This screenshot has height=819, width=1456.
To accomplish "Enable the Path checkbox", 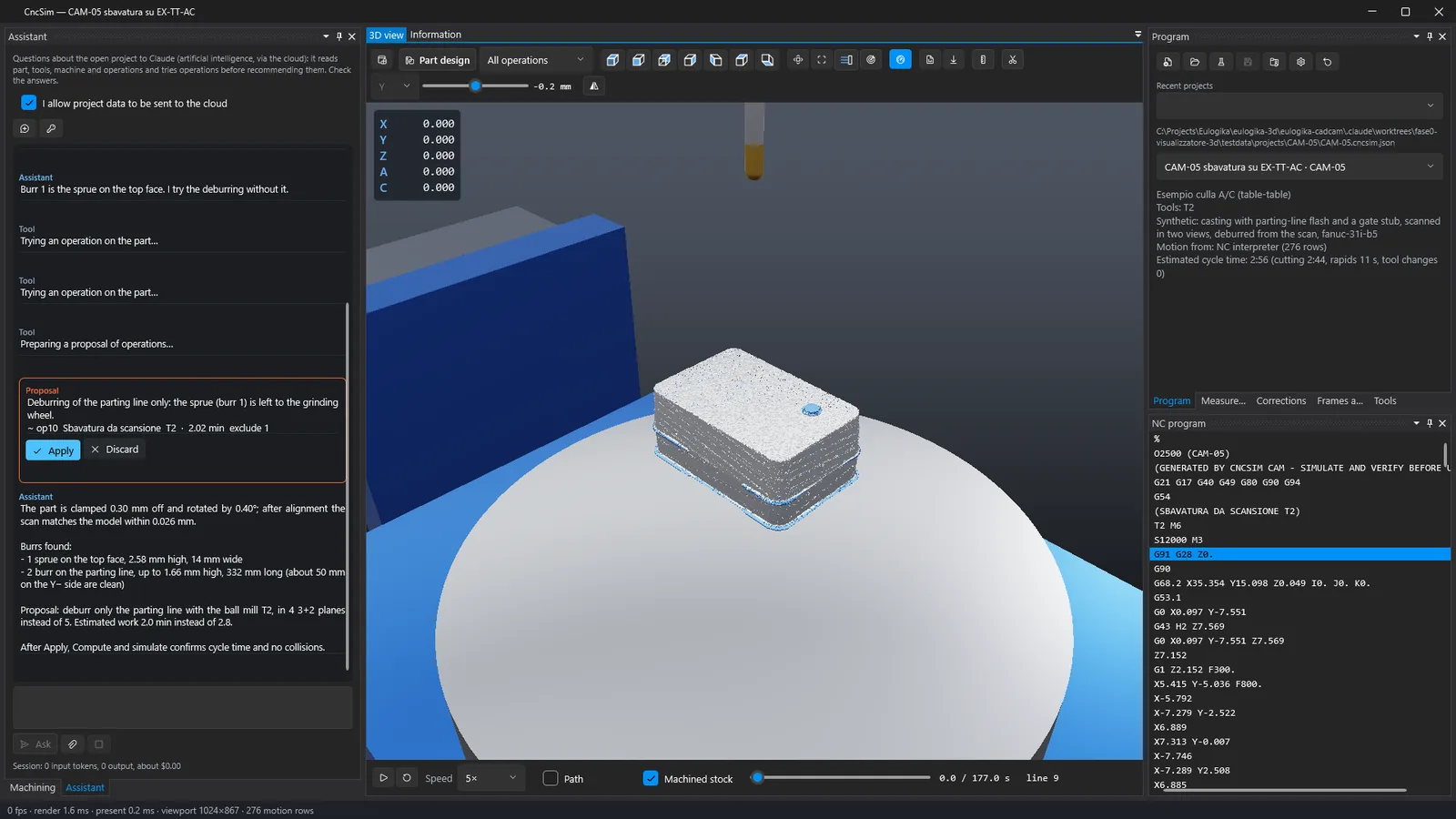I will click(551, 778).
